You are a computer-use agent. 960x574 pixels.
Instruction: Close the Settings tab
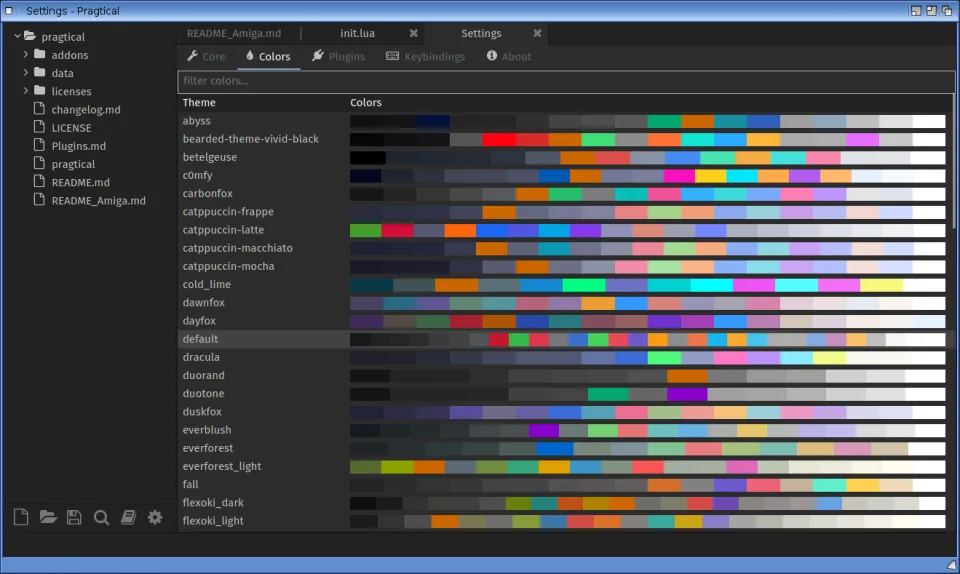[x=537, y=33]
